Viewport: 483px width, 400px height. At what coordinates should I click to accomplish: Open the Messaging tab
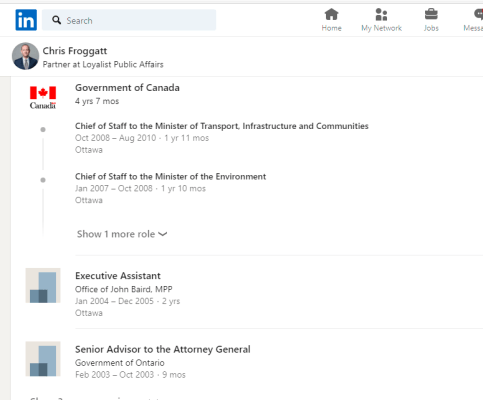pyautogui.click(x=474, y=20)
